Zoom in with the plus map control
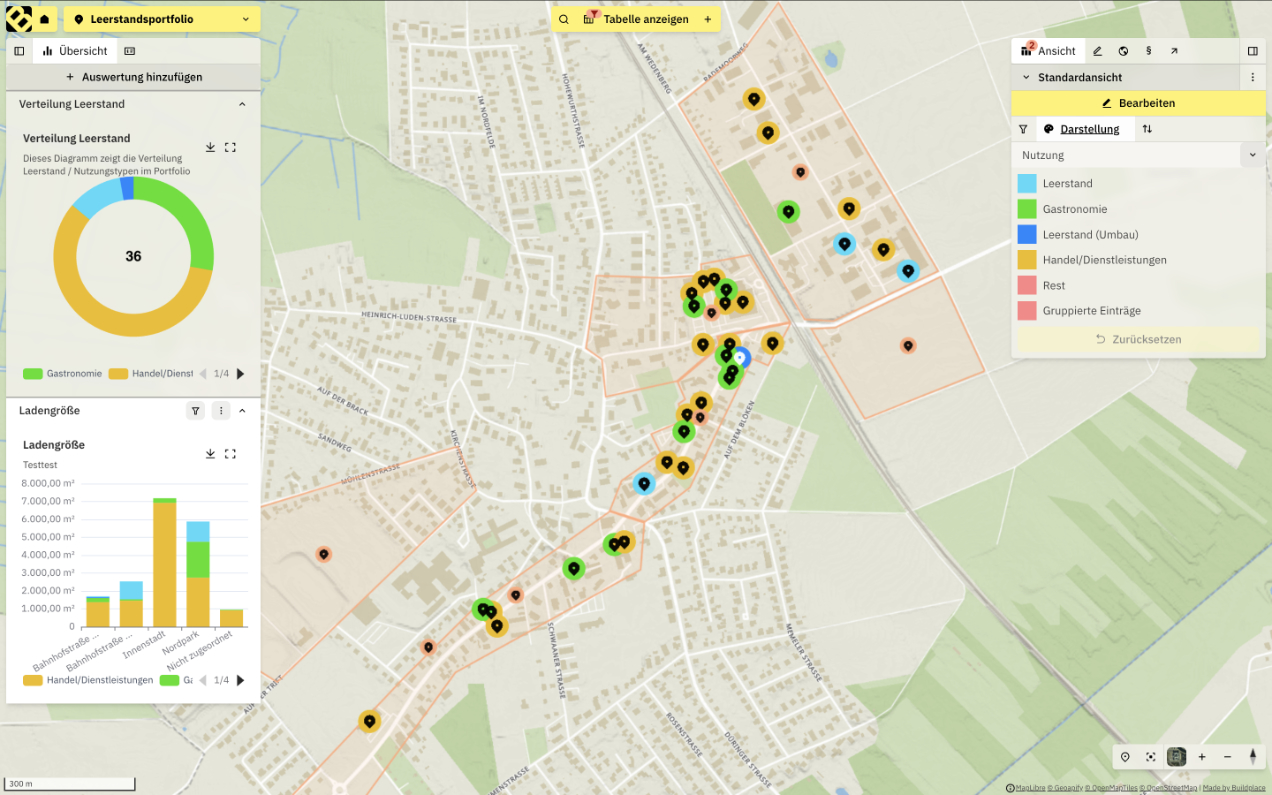 click(x=1202, y=757)
